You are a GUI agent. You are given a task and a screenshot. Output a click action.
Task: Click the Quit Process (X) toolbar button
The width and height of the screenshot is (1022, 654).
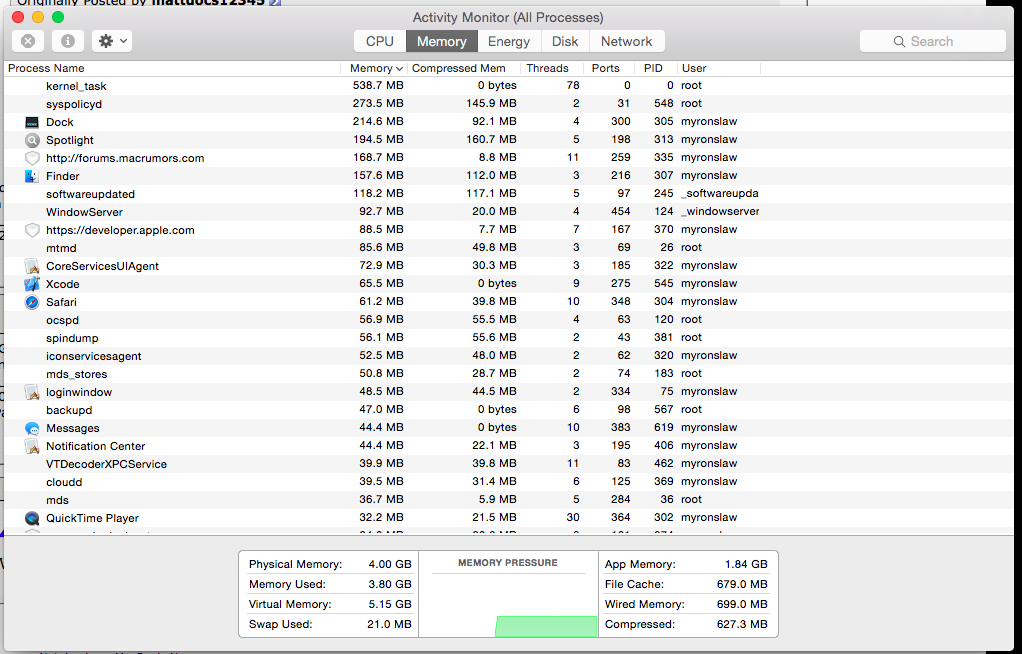tap(28, 41)
